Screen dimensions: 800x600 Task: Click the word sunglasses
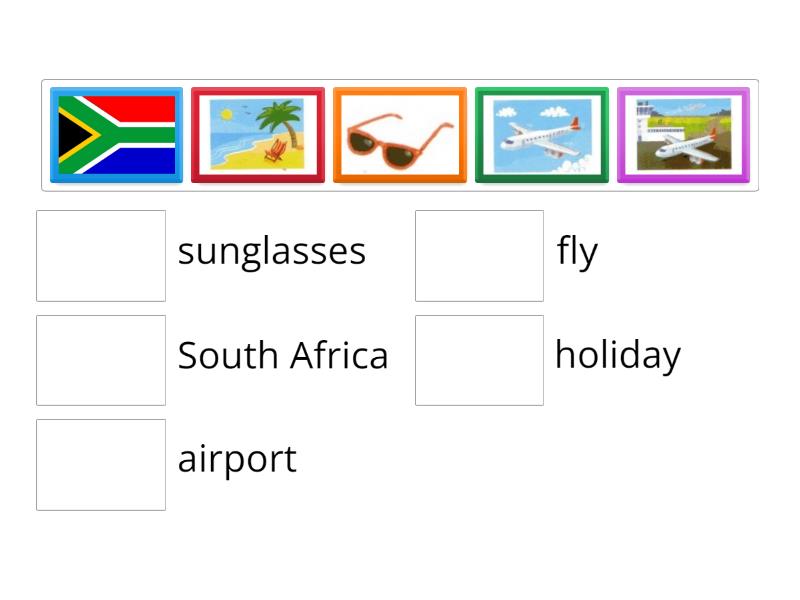click(271, 253)
